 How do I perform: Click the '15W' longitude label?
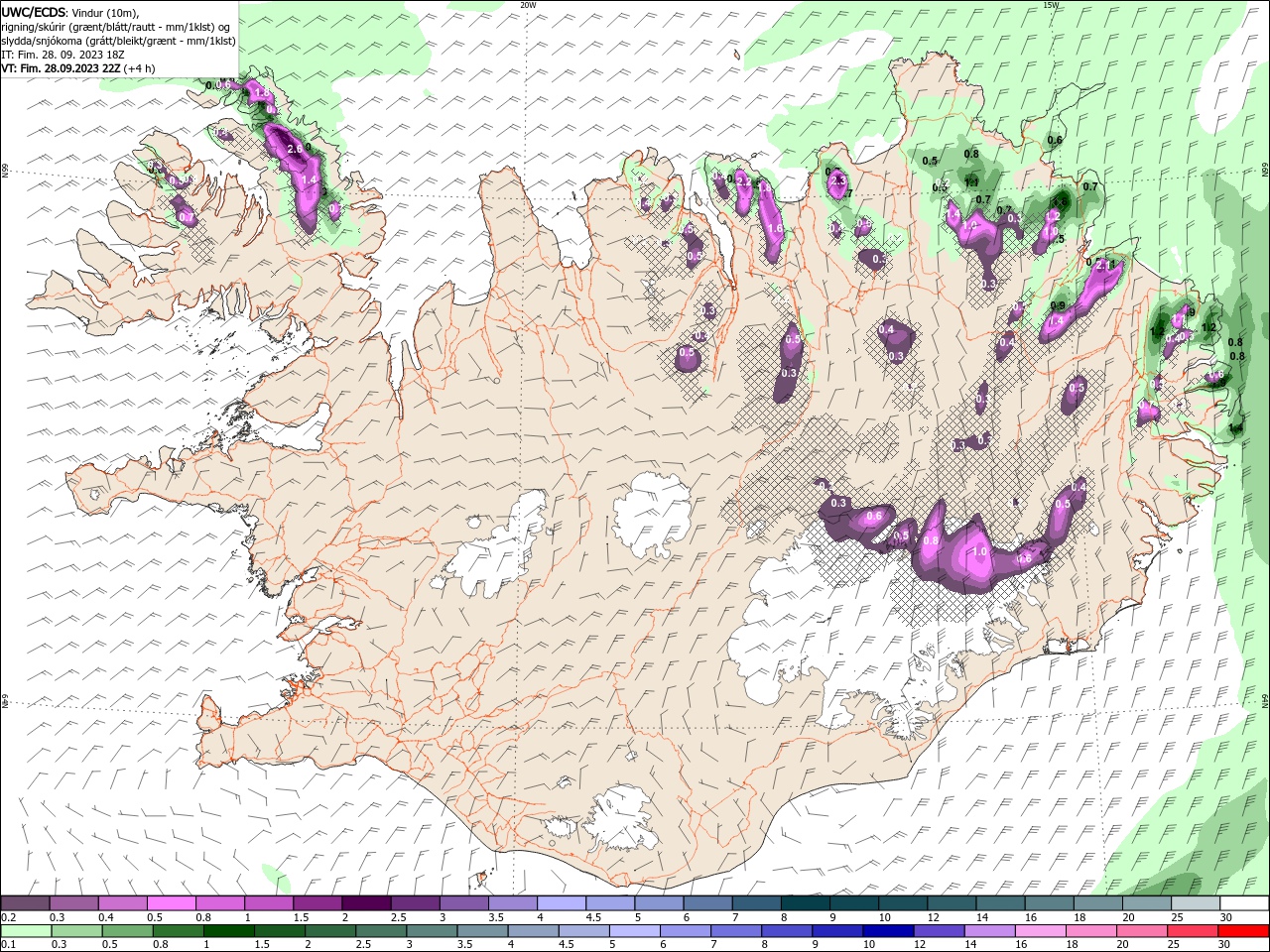pyautogui.click(x=1051, y=5)
